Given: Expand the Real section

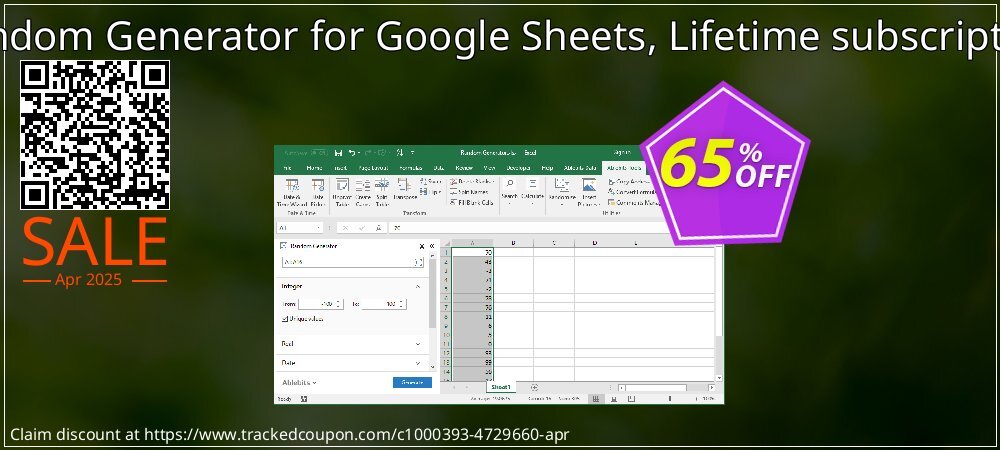Looking at the screenshot, I should point(418,344).
